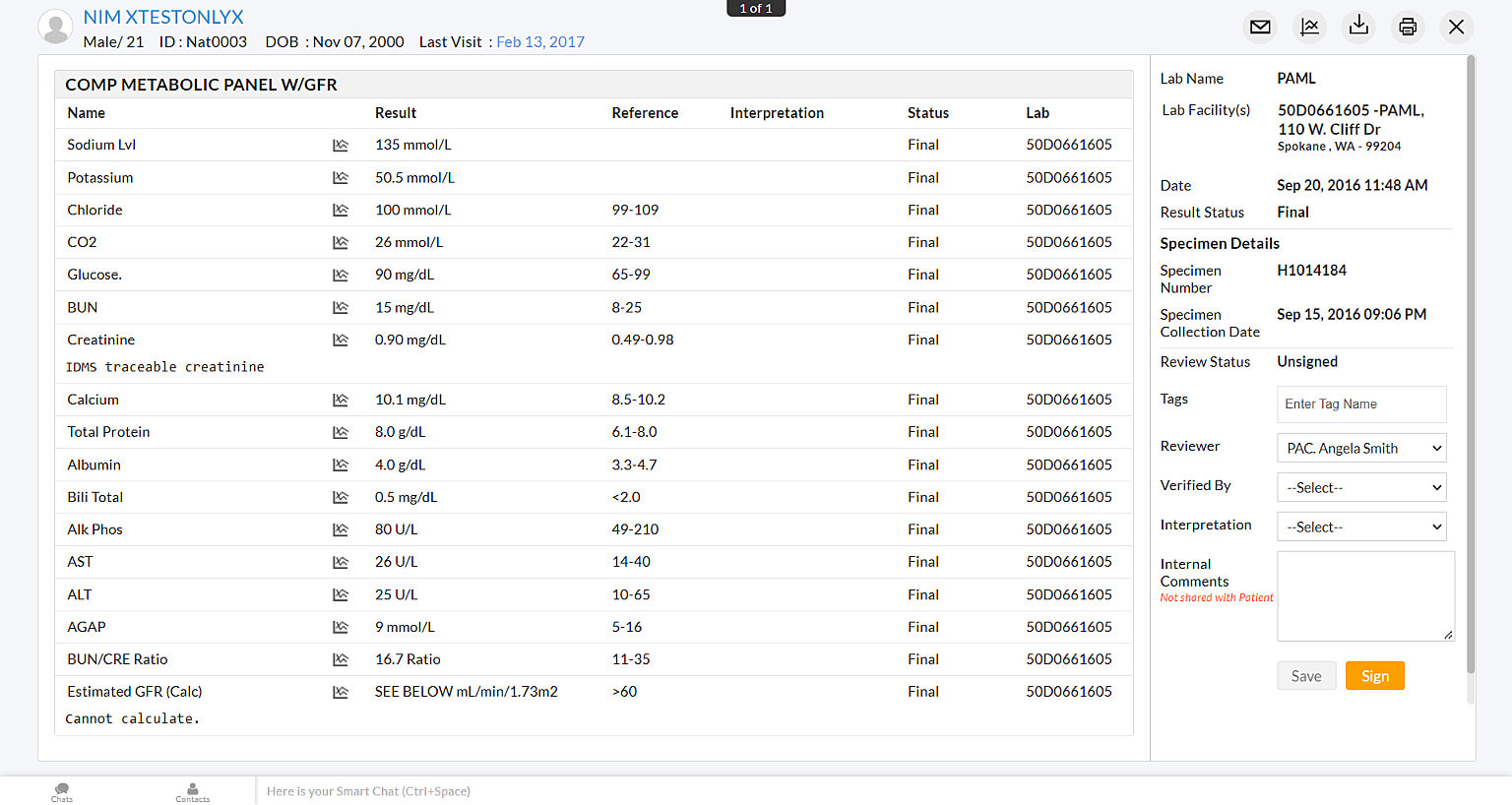Open the Chats tab at bottom
This screenshot has width=1512, height=805.
(x=62, y=792)
